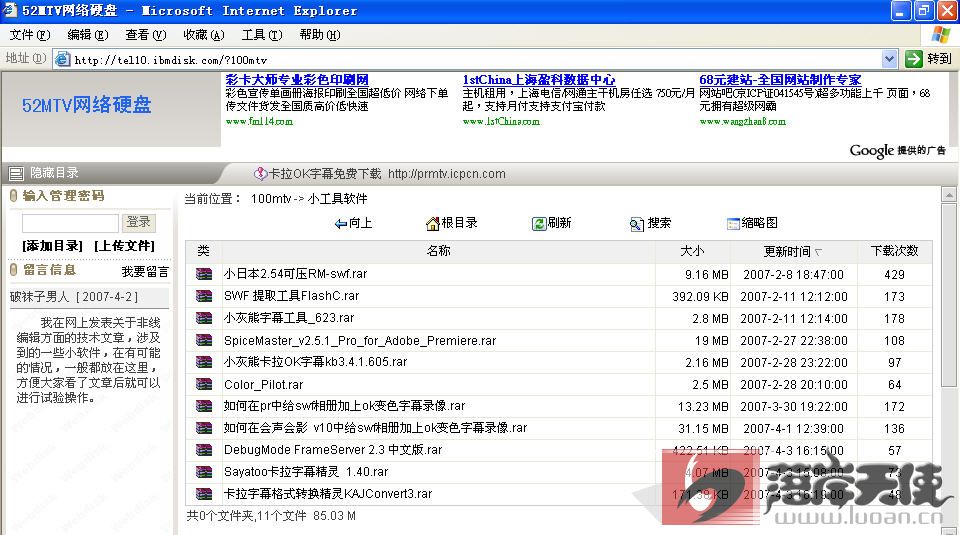Open the 查看(V) menu
960x535 pixels.
146,35
